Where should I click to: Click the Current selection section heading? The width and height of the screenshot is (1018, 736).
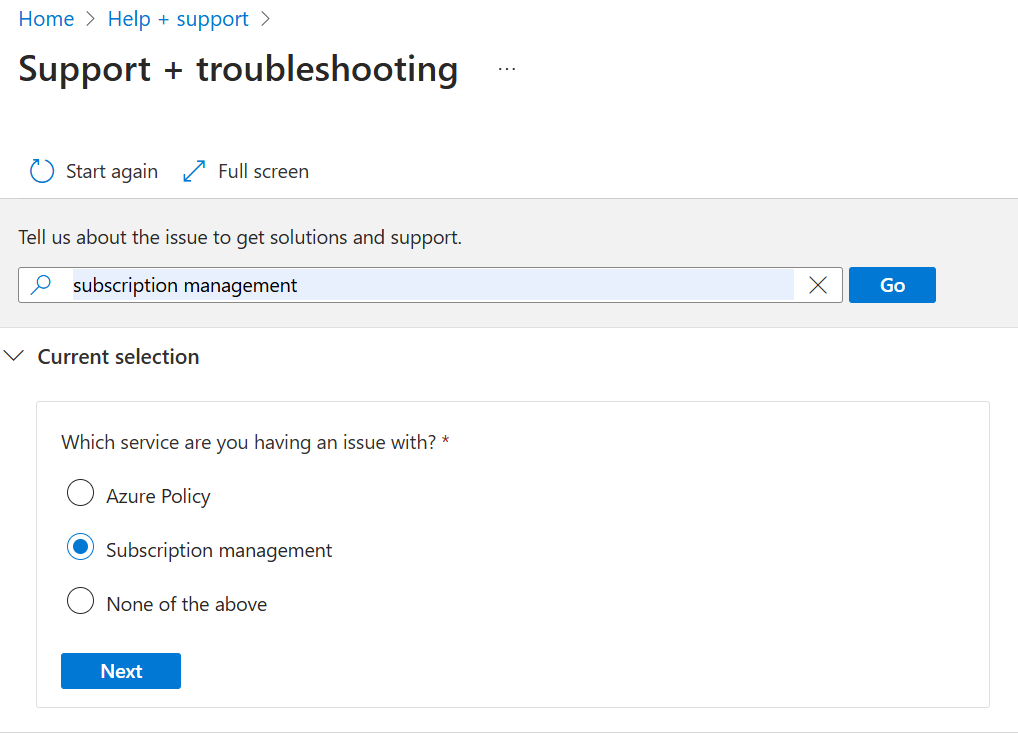118,357
